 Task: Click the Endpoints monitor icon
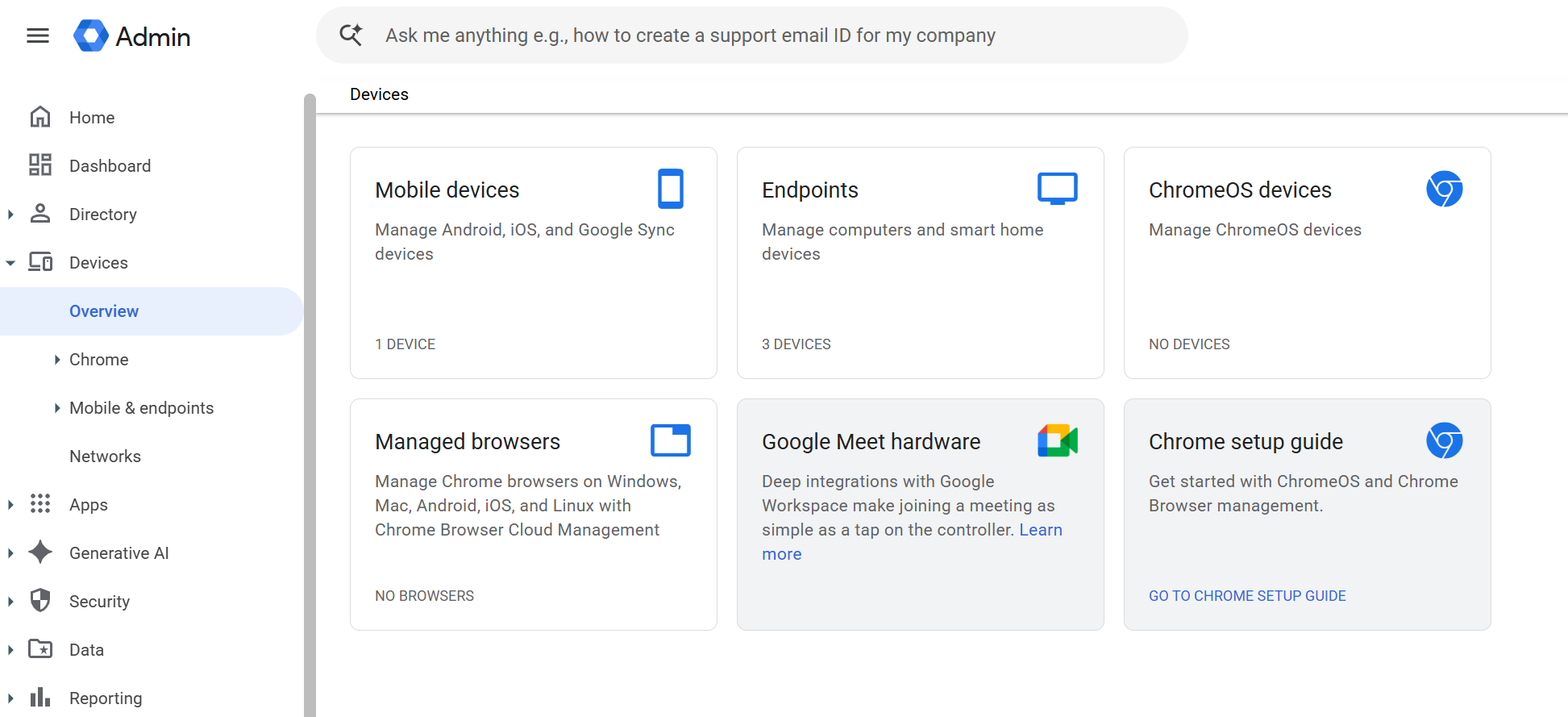coord(1058,189)
